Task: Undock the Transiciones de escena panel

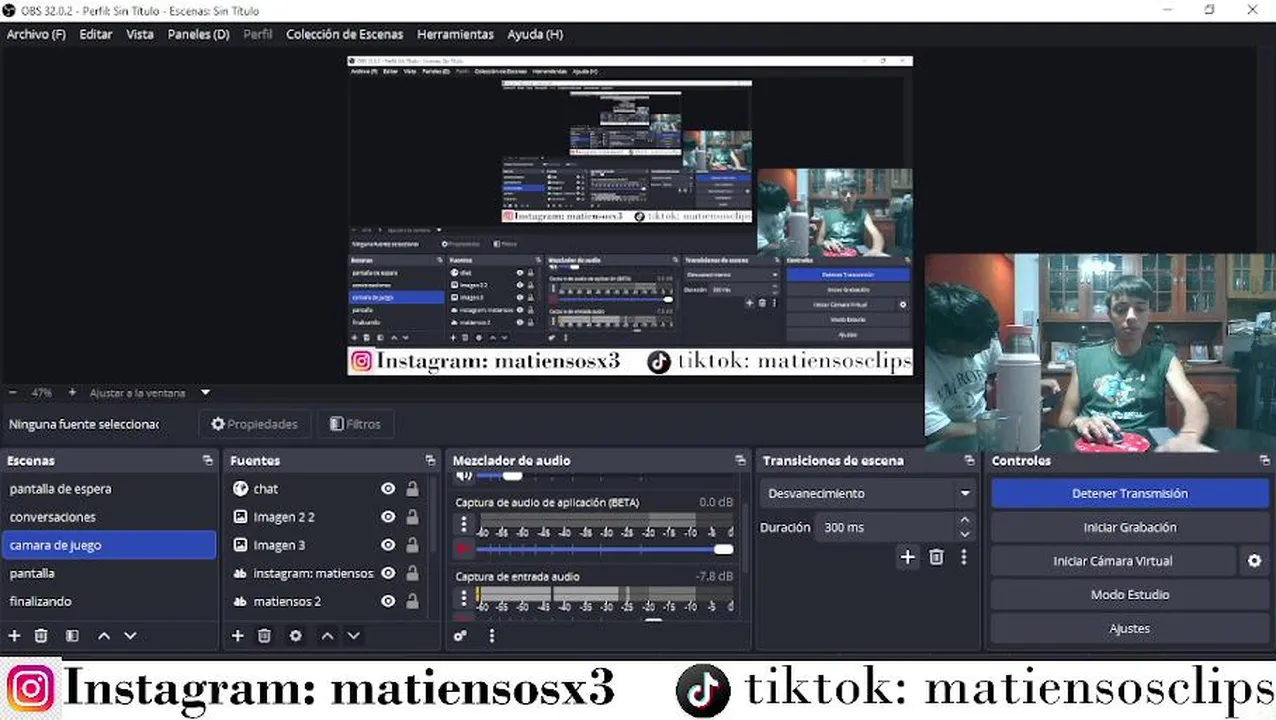Action: pyautogui.click(x=969, y=461)
